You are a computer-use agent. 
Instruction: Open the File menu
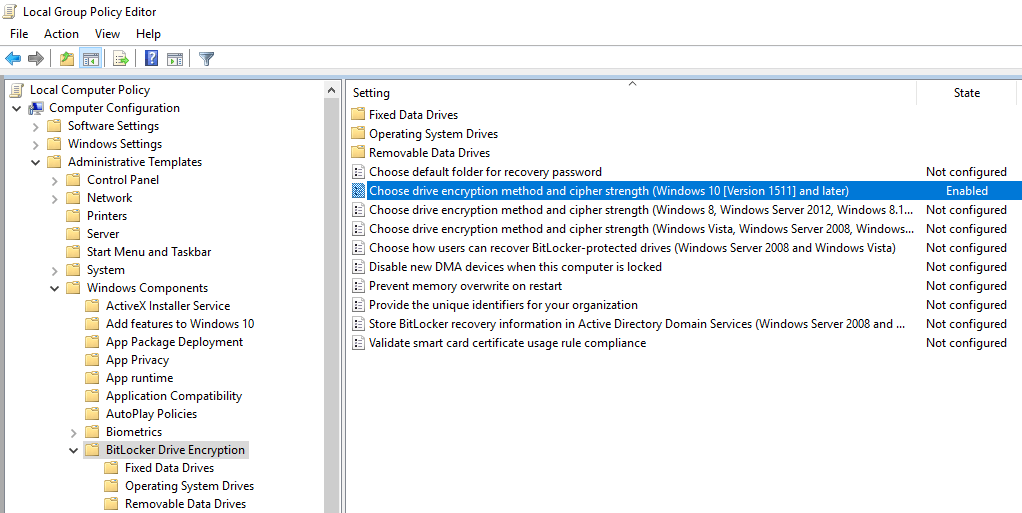[19, 34]
